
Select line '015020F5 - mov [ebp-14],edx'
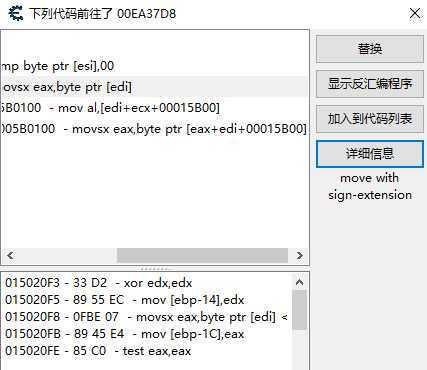tap(125, 300)
